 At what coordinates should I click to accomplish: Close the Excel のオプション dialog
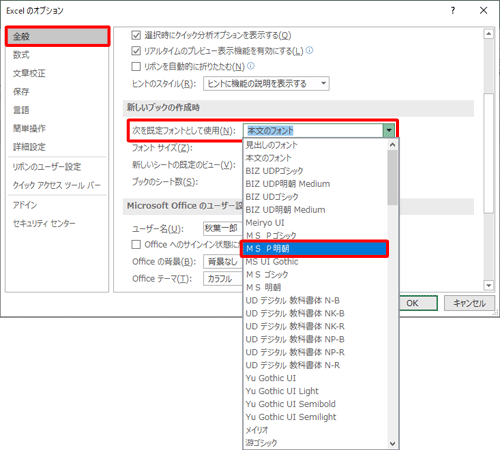coord(483,11)
